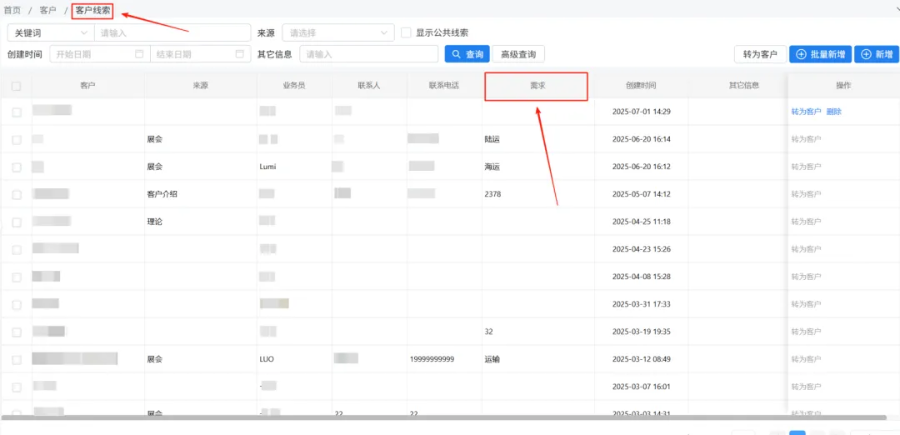Check the row created 2025-03-12 08:49
This screenshot has width=900, height=435.
point(17,359)
